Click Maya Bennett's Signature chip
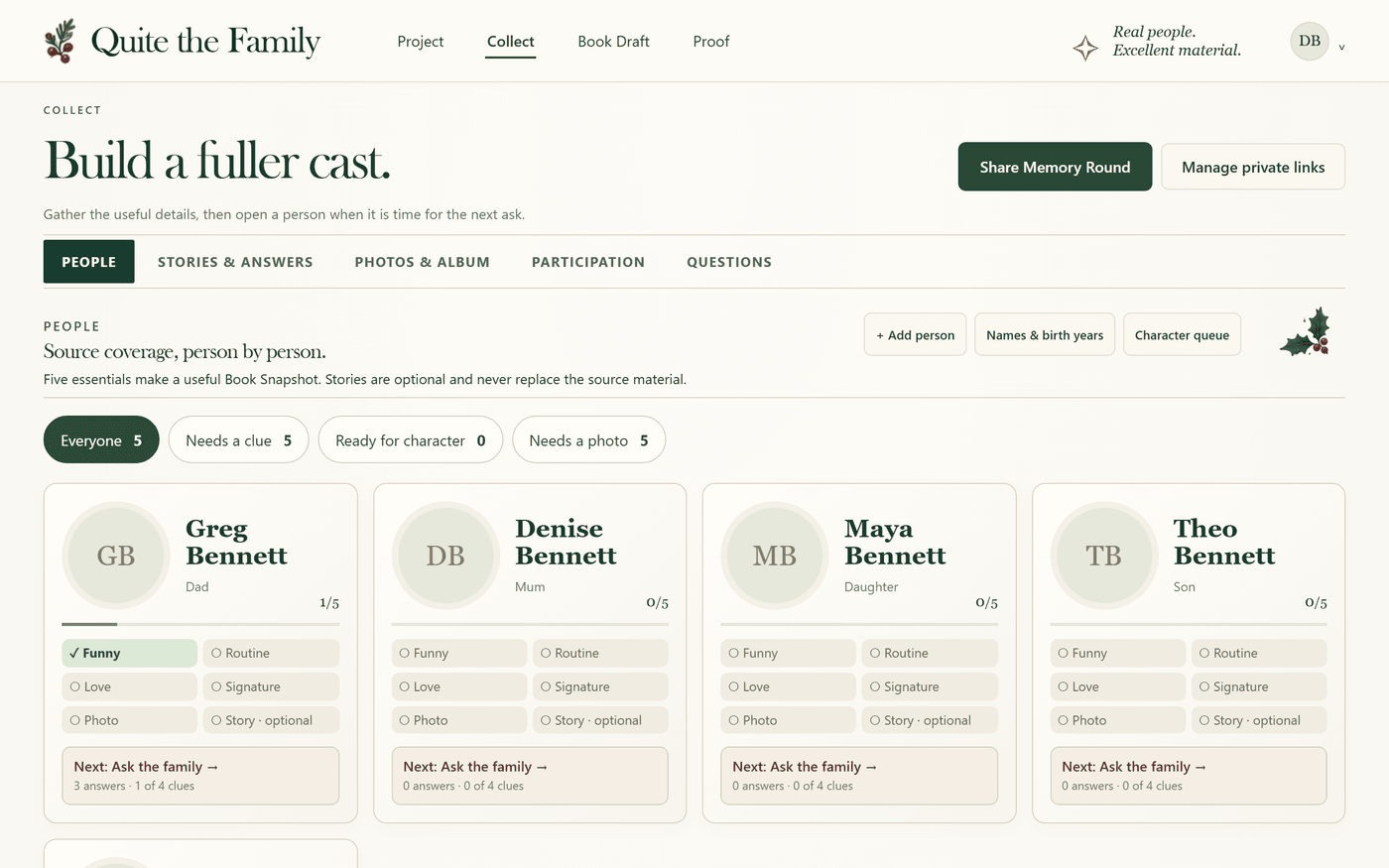1389x868 pixels. [x=930, y=686]
